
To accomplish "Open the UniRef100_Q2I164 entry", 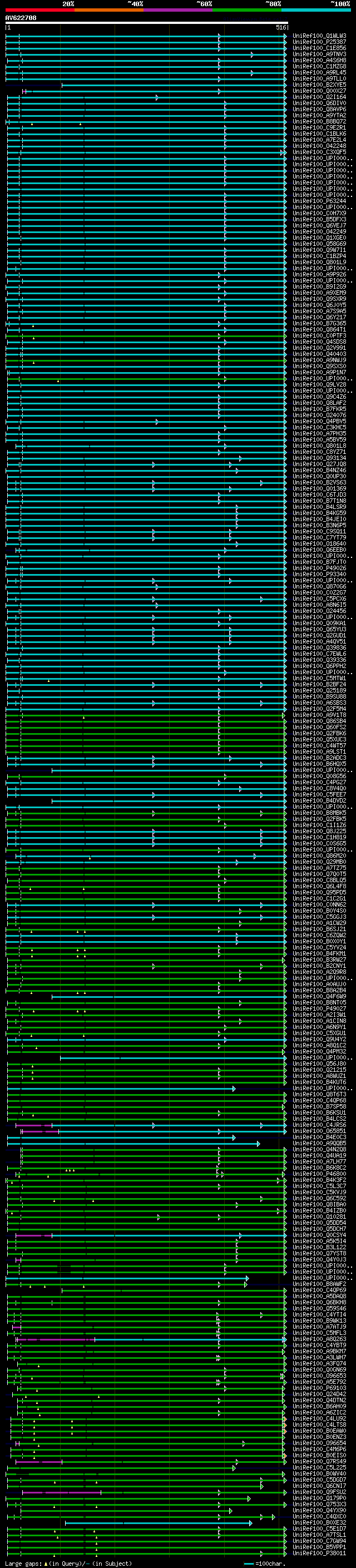I will 319,97.
